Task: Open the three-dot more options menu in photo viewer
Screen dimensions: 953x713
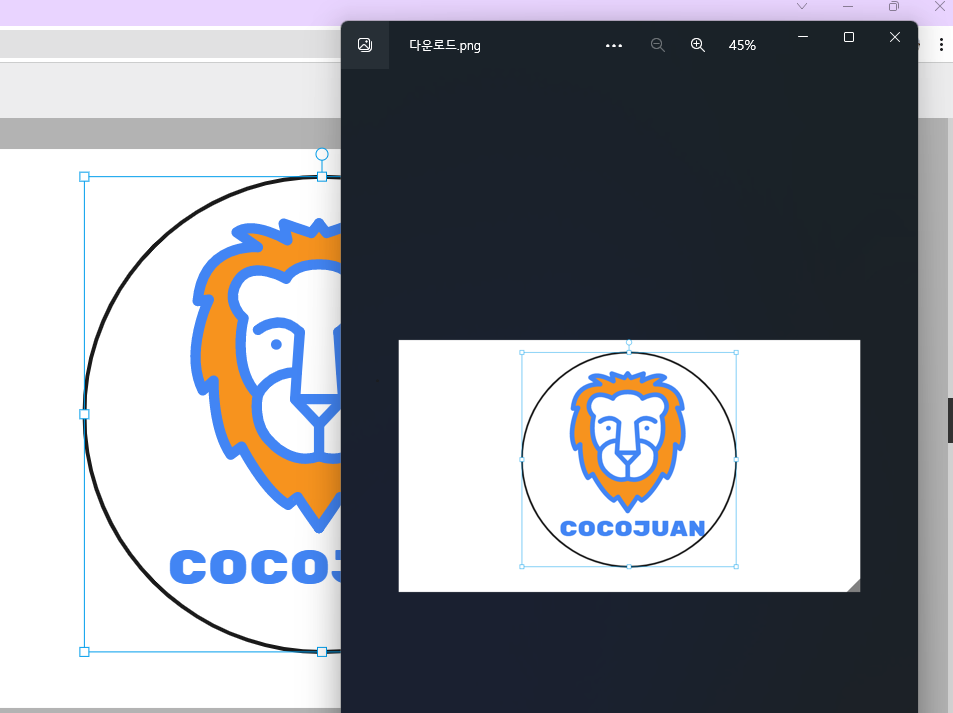Action: point(614,46)
